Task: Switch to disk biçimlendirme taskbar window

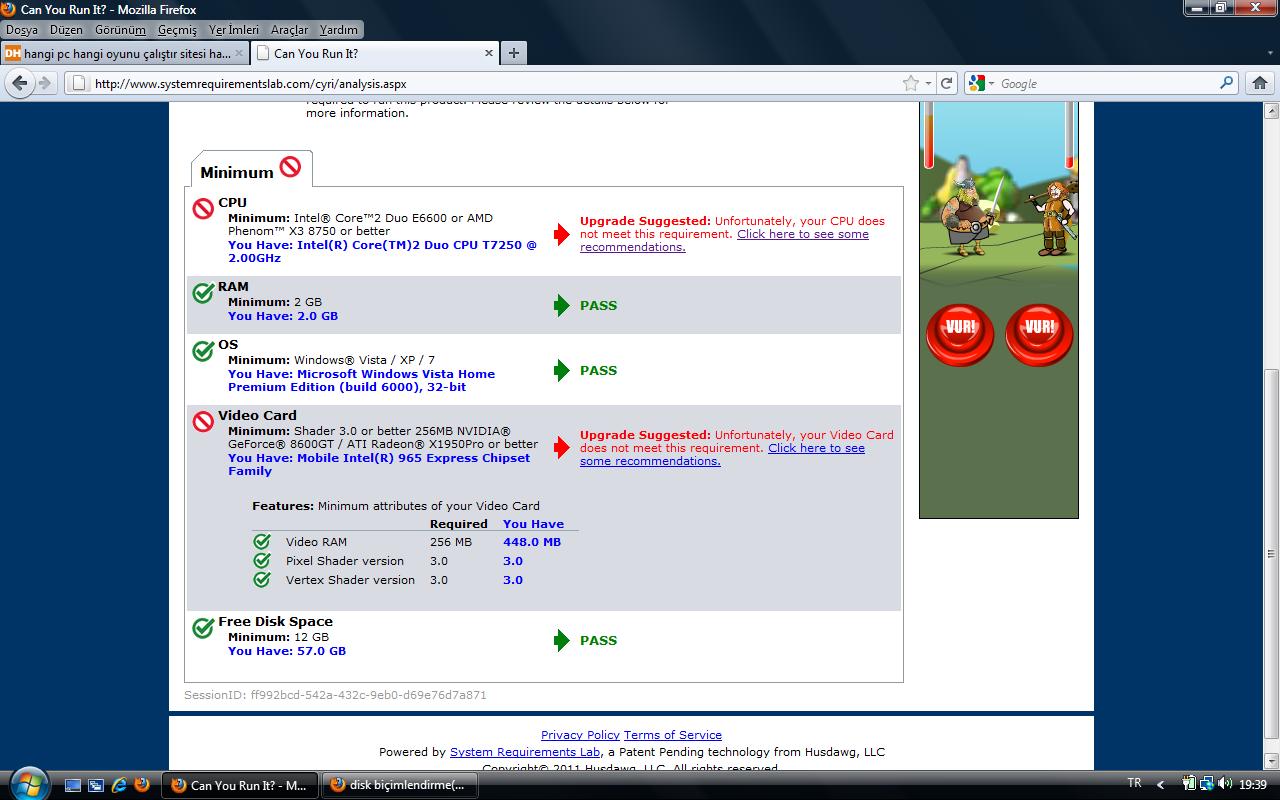Action: (x=399, y=785)
